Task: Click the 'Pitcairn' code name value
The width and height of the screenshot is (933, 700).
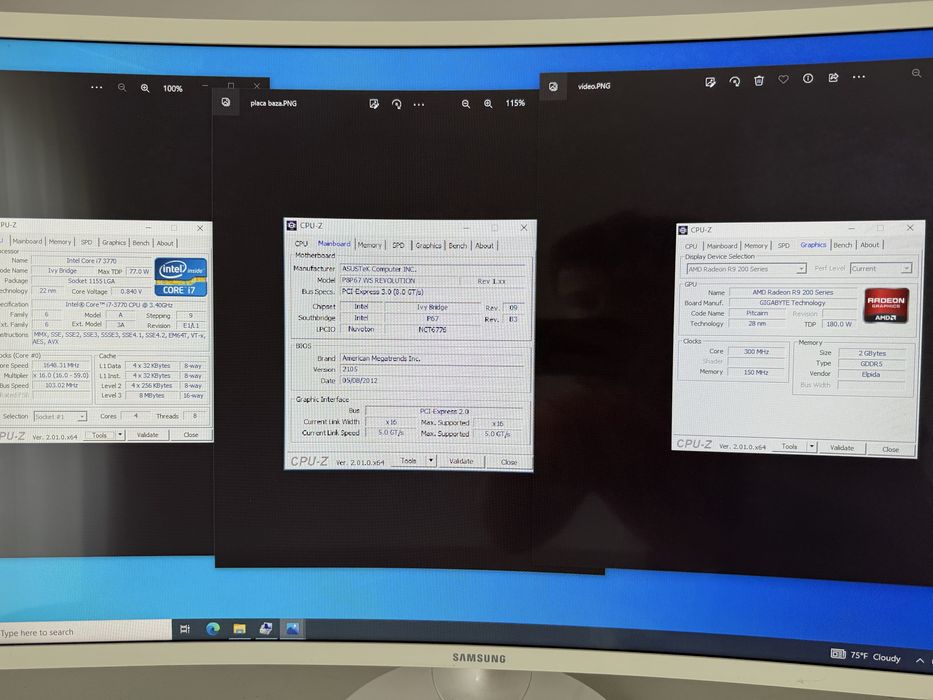Action: 757,313
